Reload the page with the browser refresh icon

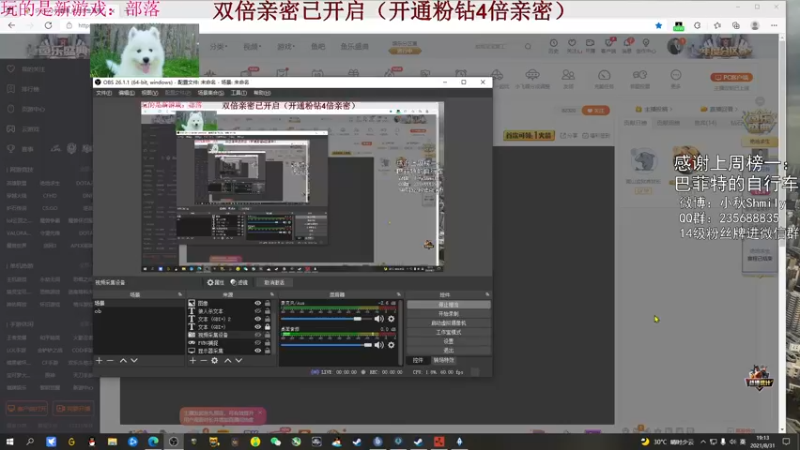[x=48, y=26]
